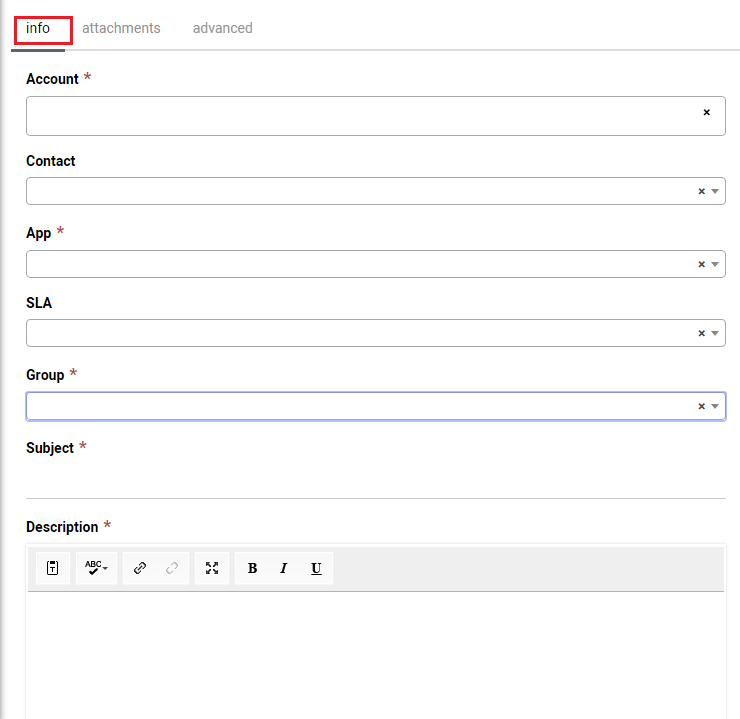The width and height of the screenshot is (740, 719).
Task: Toggle italic formatting
Action: [284, 568]
